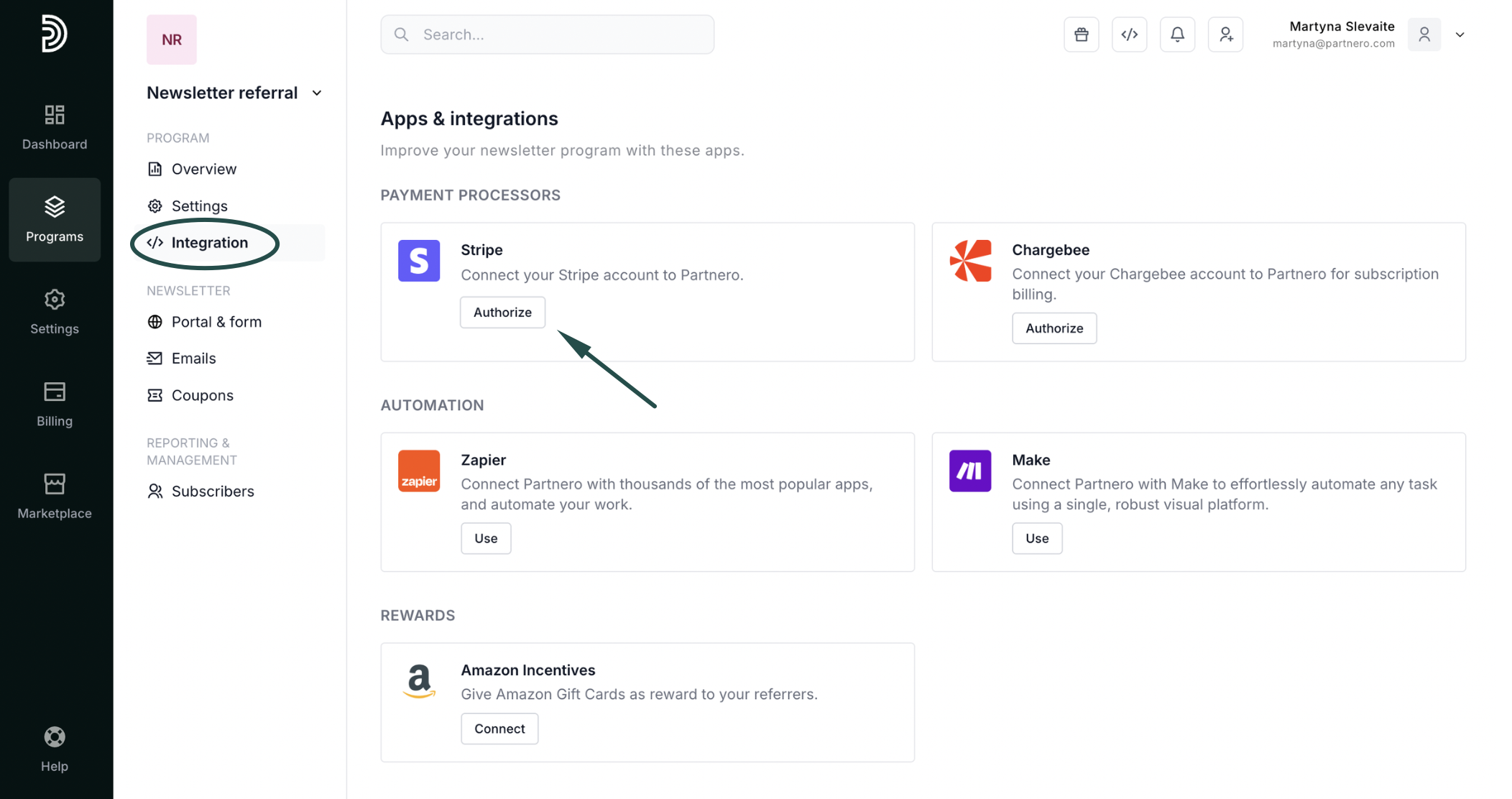Open Subscribers under Reporting & Management
The height and width of the screenshot is (799, 1512).
click(x=213, y=491)
